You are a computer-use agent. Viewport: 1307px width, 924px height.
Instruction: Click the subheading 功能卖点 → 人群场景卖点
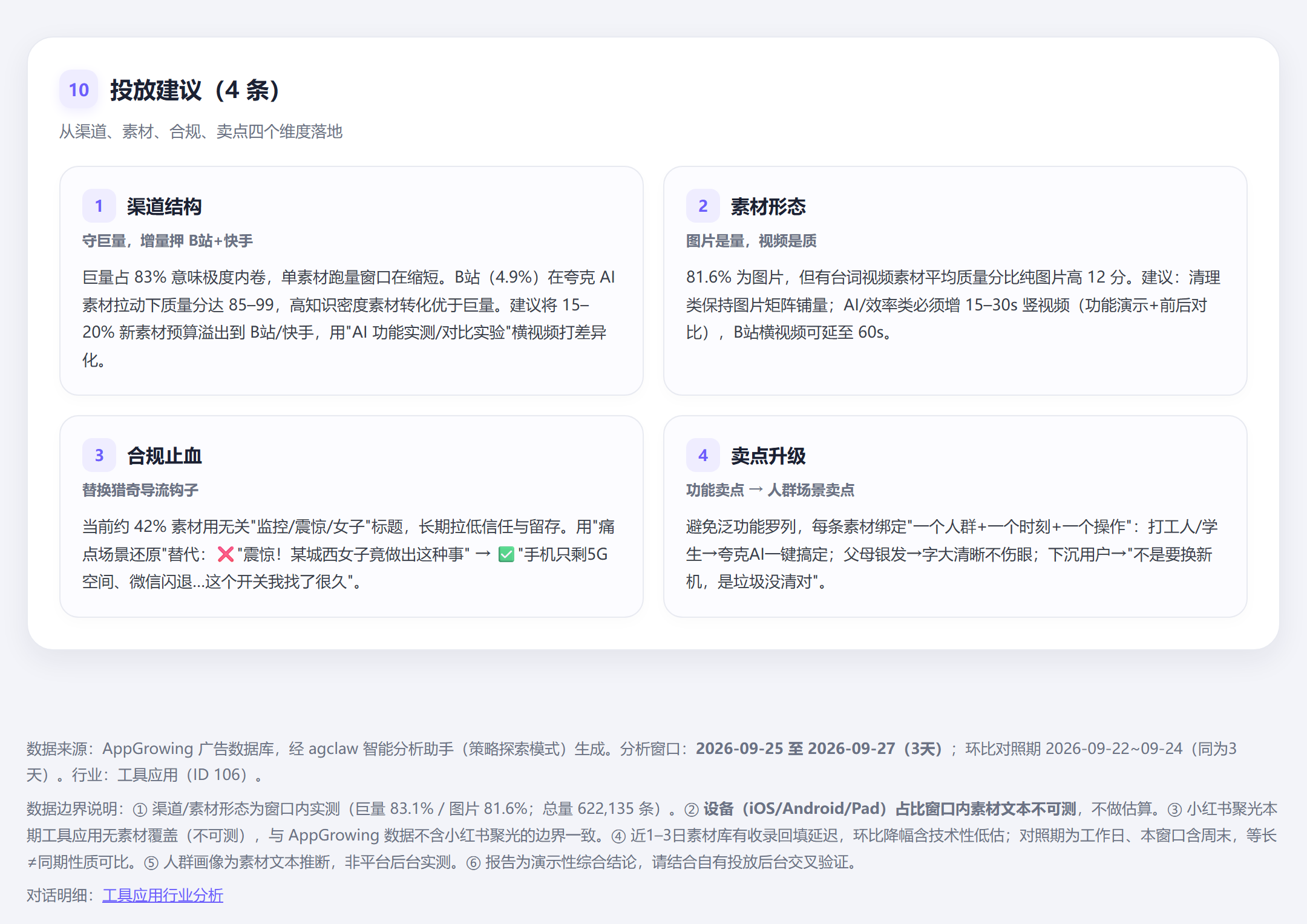point(770,490)
